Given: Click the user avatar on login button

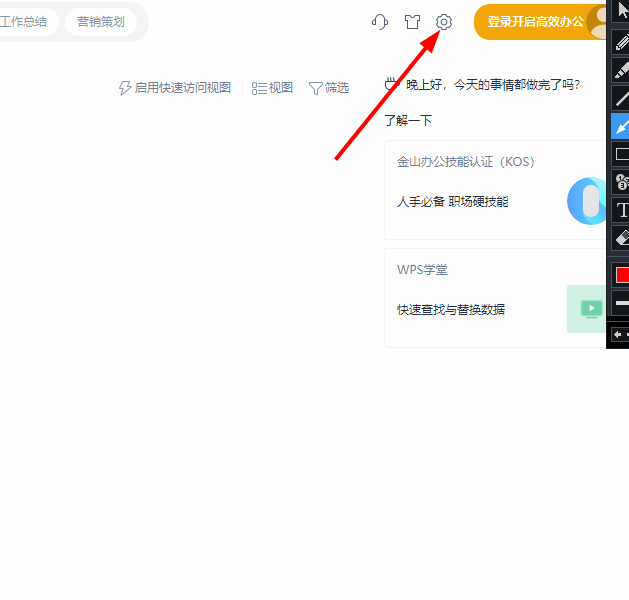Looking at the screenshot, I should [x=597, y=22].
